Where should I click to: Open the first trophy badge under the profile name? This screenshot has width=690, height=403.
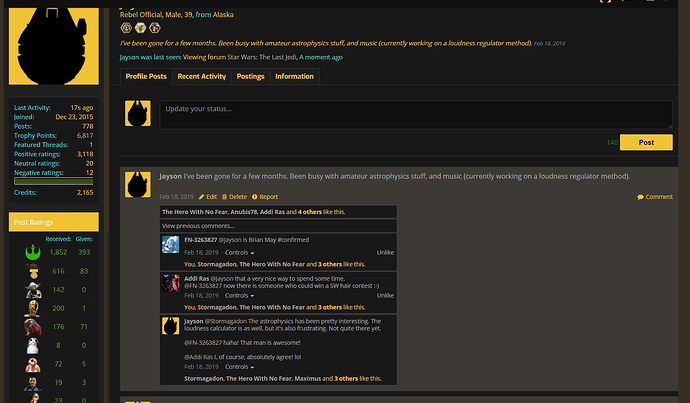126,28
